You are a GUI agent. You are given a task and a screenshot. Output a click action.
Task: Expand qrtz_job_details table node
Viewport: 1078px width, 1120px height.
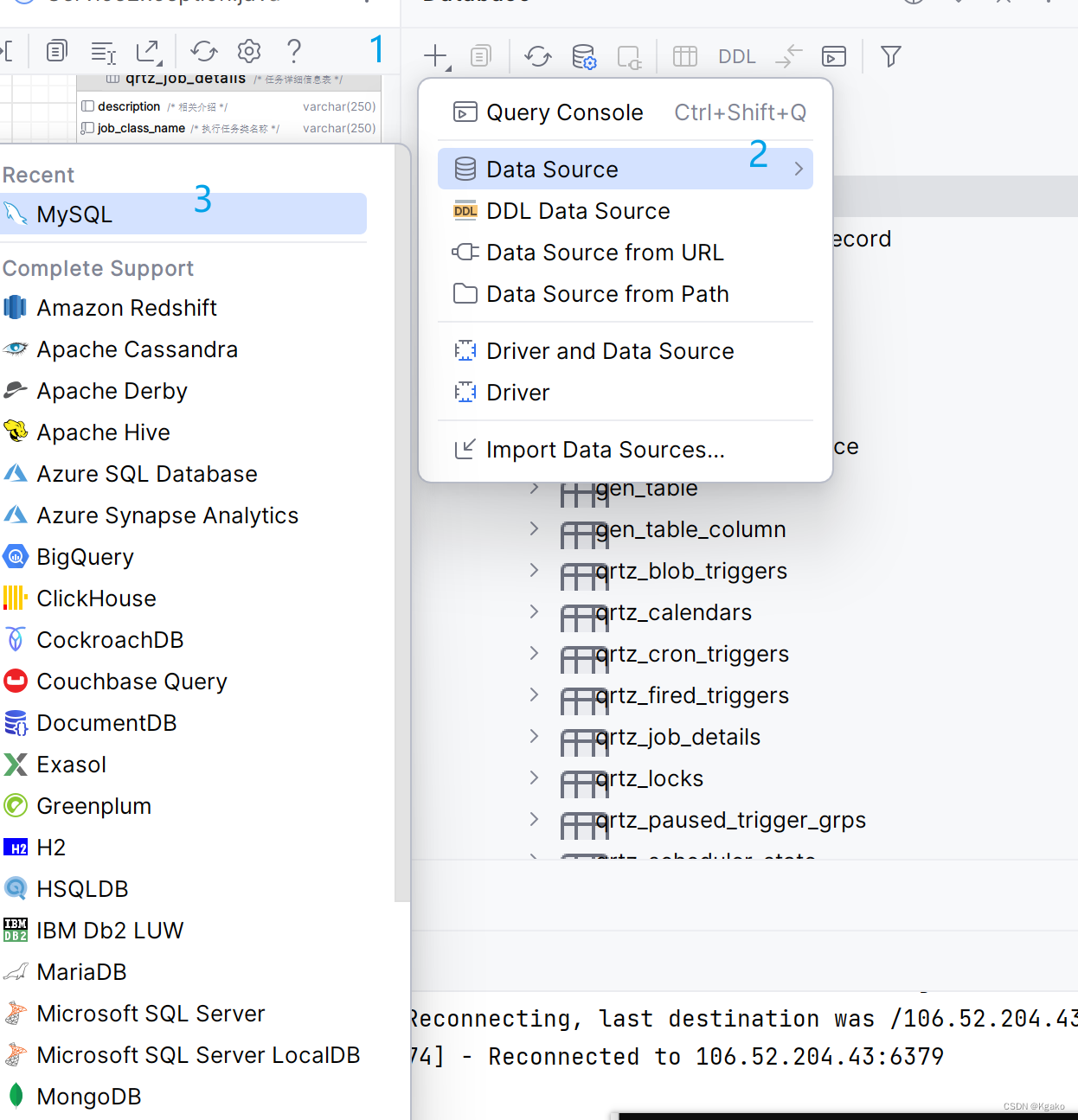[534, 736]
